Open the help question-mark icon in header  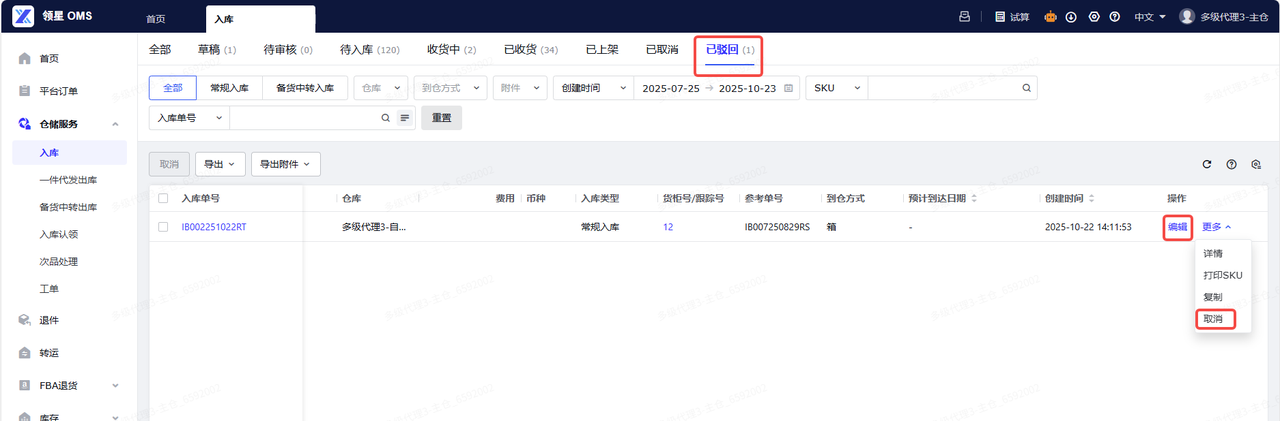coord(1114,16)
